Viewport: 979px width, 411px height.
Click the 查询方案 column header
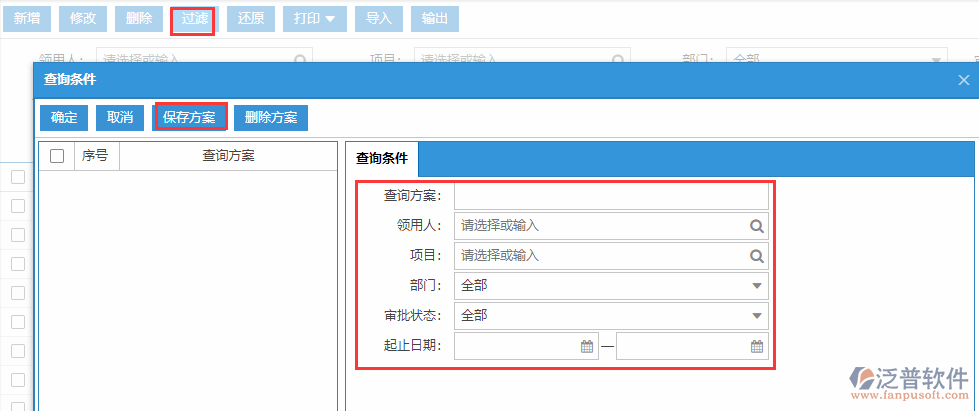229,156
